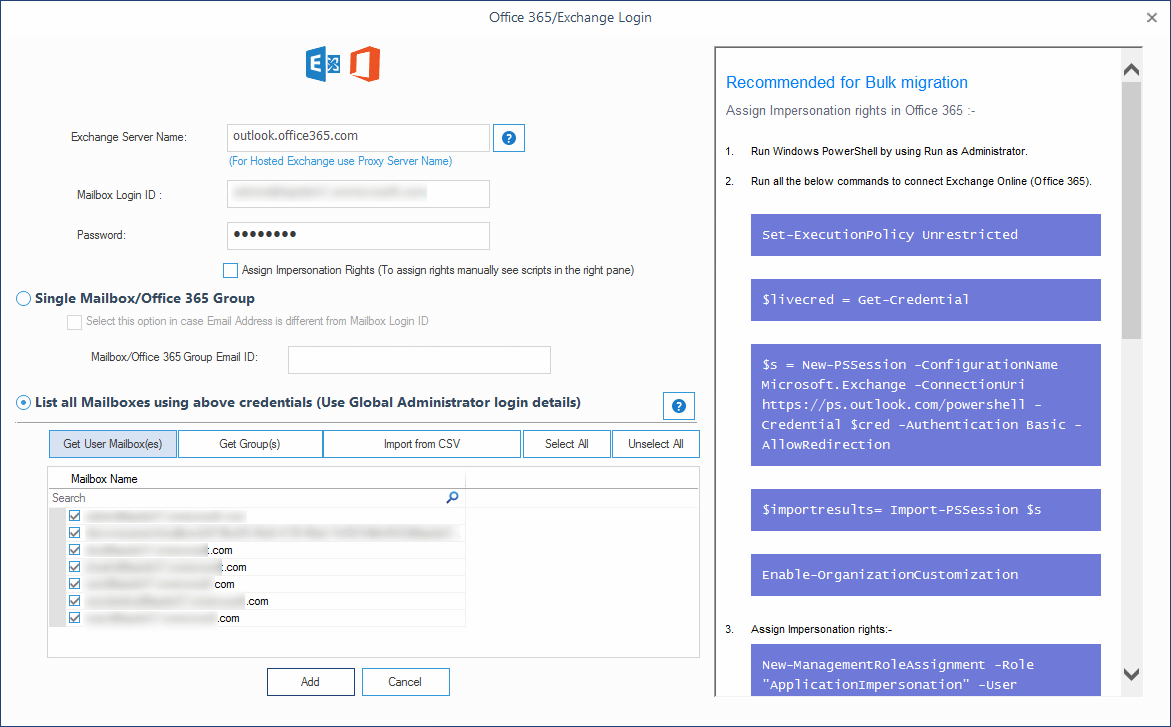Click the Mailbox/Office 365 Group Email ID field
Screen dimensions: 1171x727
[420, 360]
